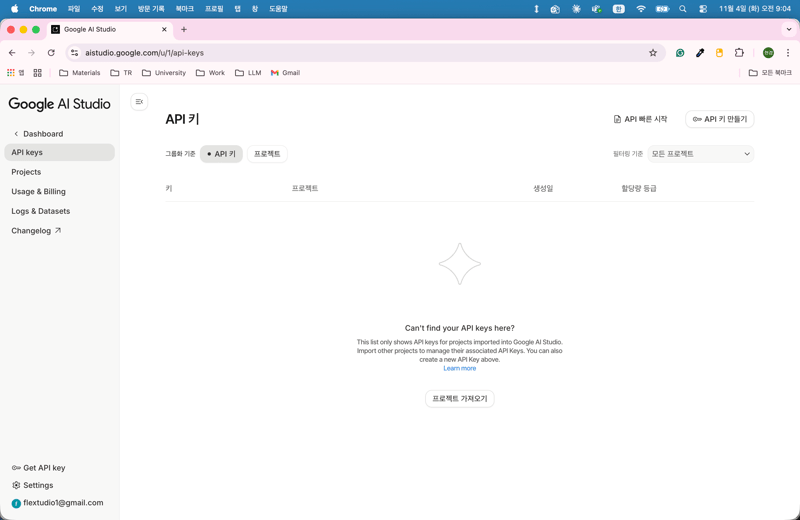
Task: Open Settings in the sidebar
Action: 33,485
